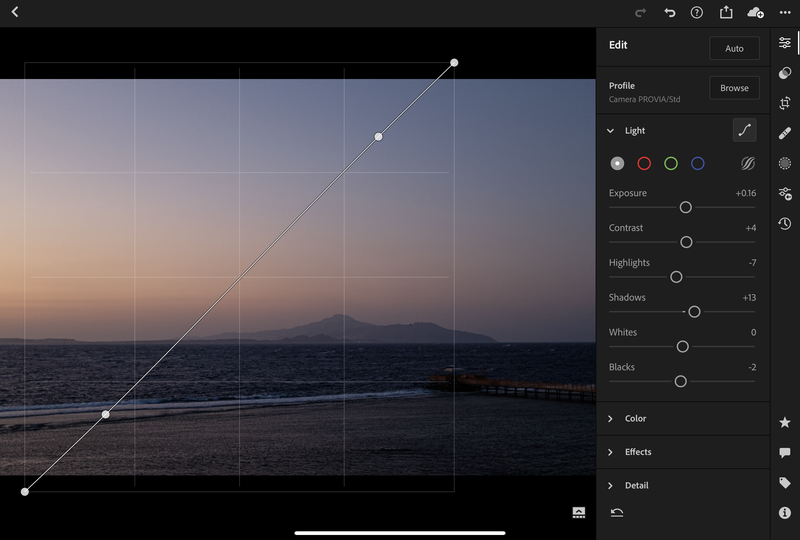The image size is (800, 540).
Task: Click the Contrast value +4
Action: (x=751, y=228)
